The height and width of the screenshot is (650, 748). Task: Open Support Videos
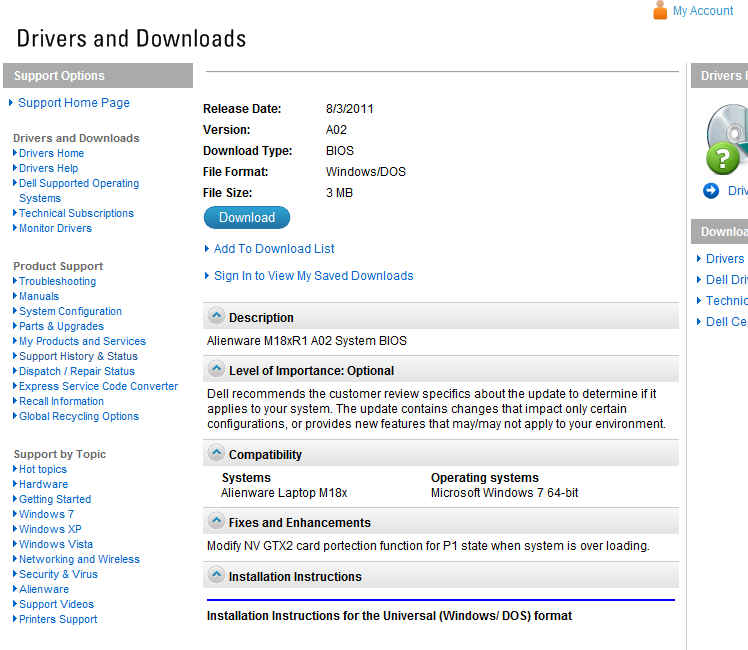coord(56,604)
